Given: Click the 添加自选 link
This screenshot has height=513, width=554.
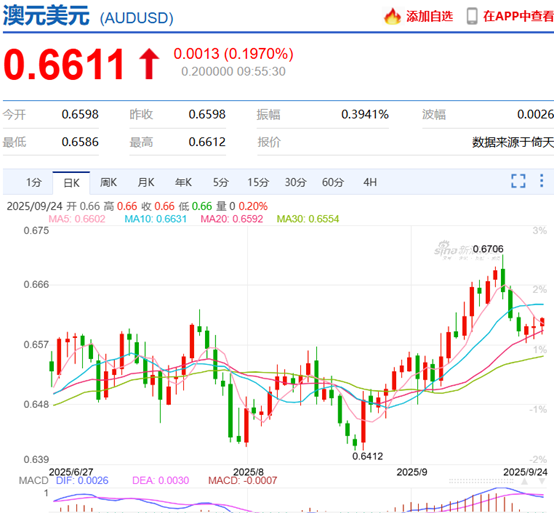Looking at the screenshot, I should tap(429, 16).
